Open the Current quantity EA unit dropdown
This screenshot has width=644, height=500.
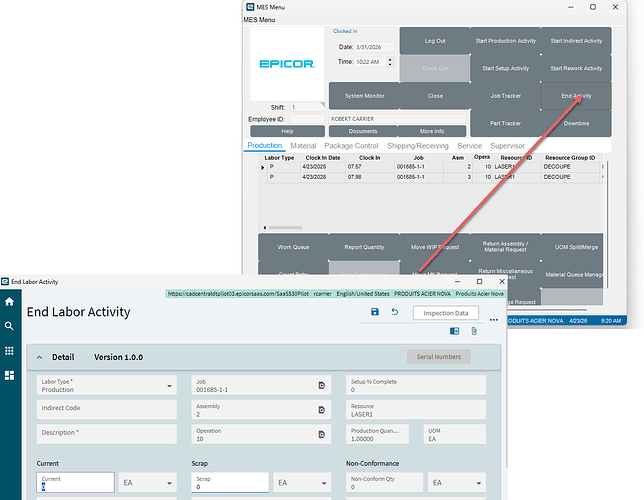(148, 483)
